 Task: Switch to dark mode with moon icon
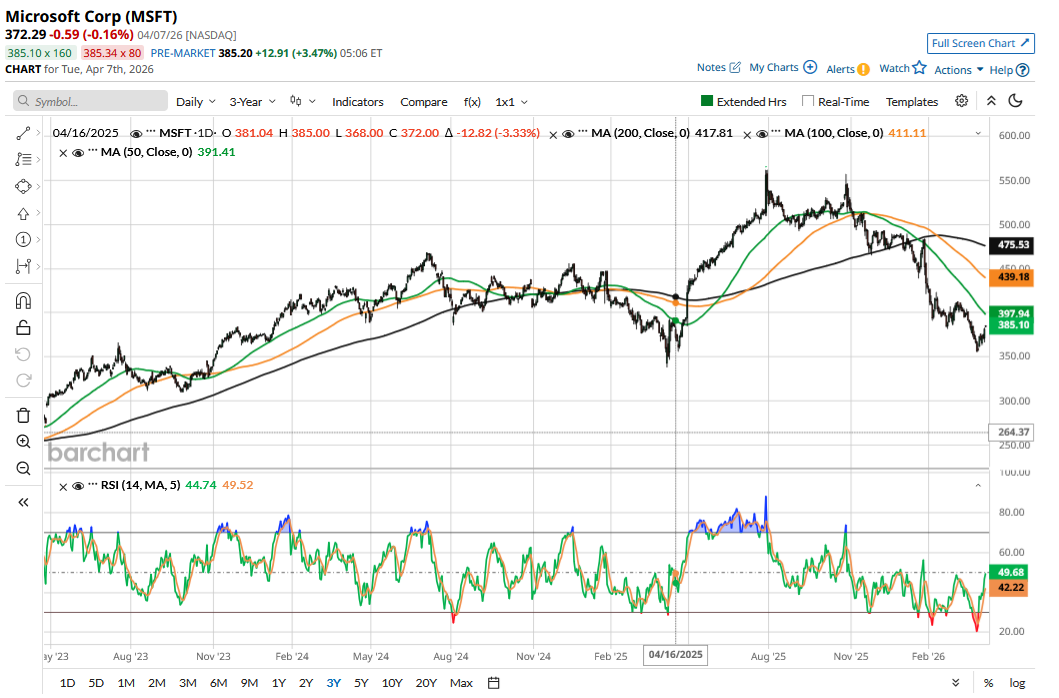(x=1016, y=101)
